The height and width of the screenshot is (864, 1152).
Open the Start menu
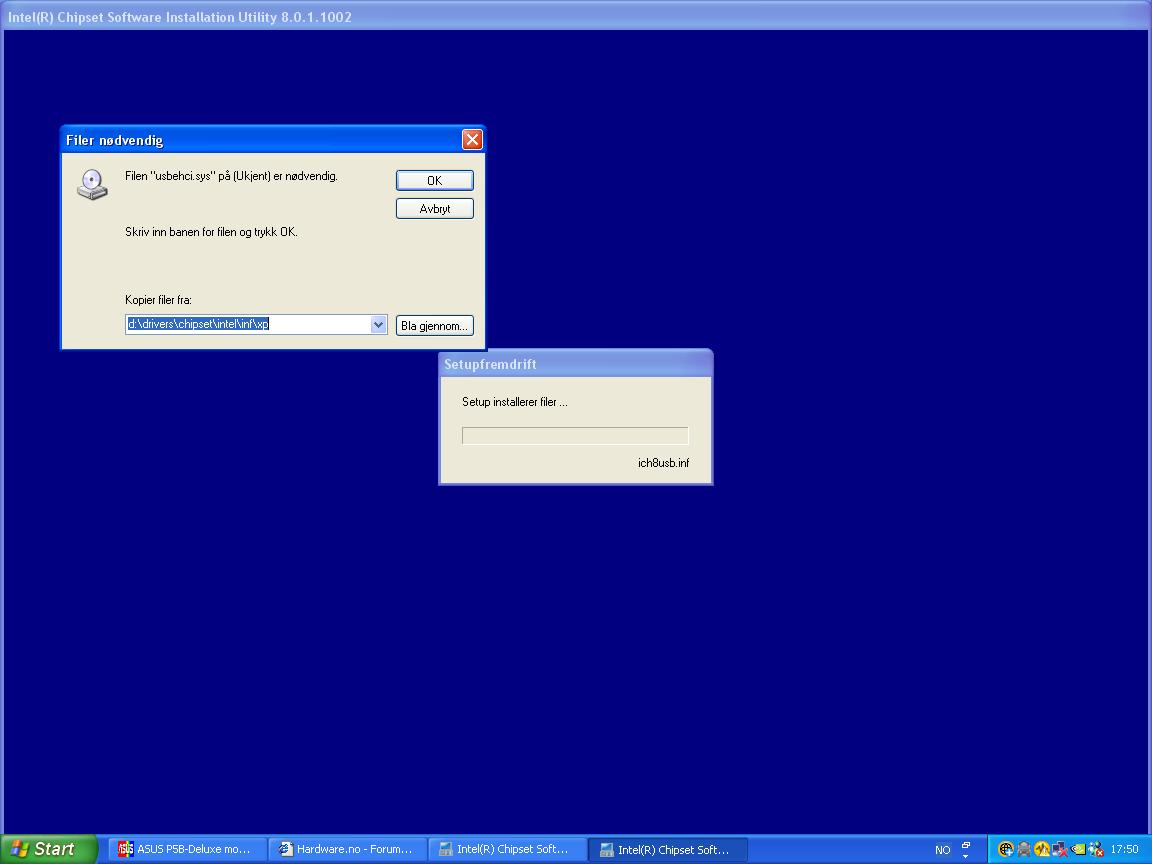pos(48,849)
